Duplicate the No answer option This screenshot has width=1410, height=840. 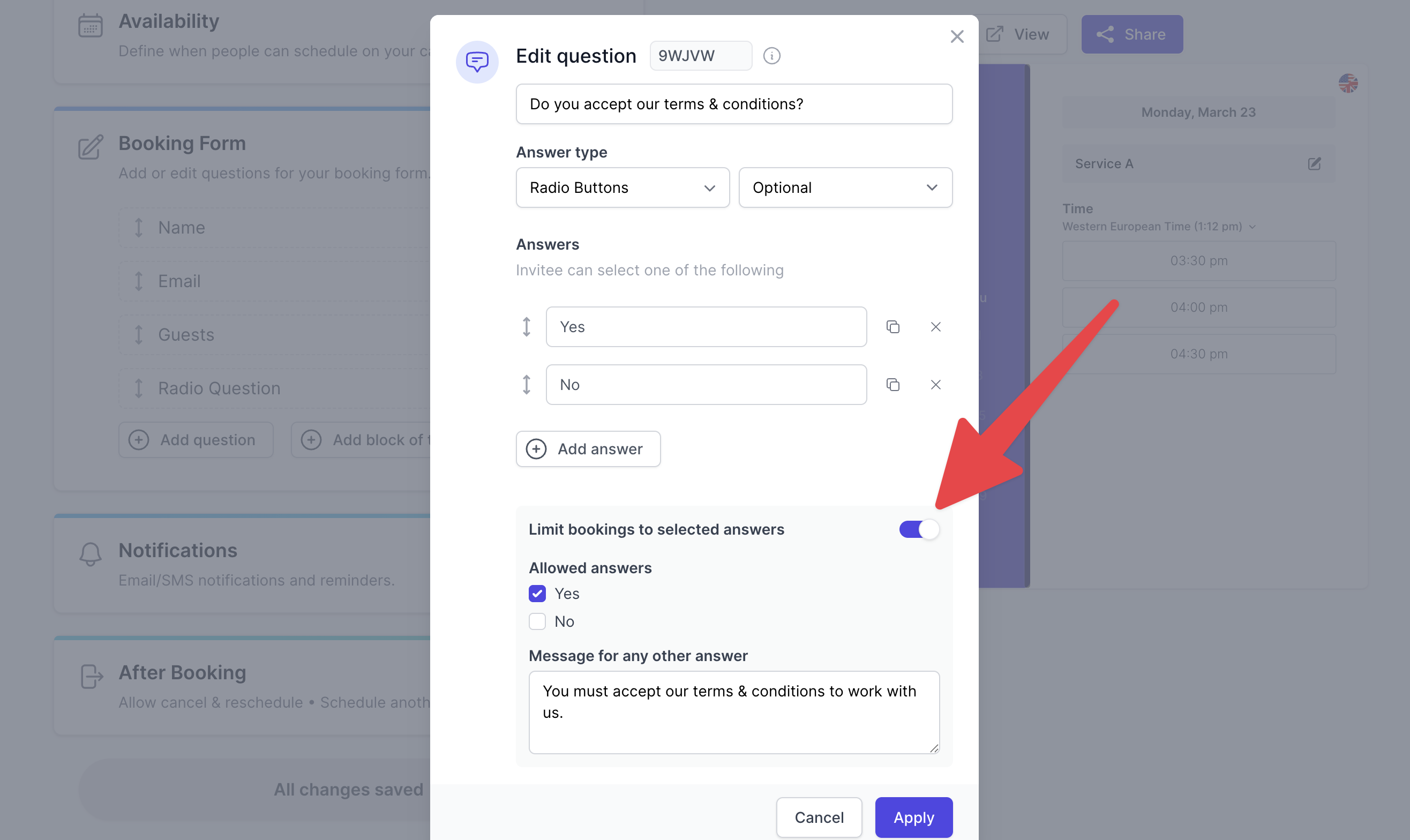tap(892, 384)
